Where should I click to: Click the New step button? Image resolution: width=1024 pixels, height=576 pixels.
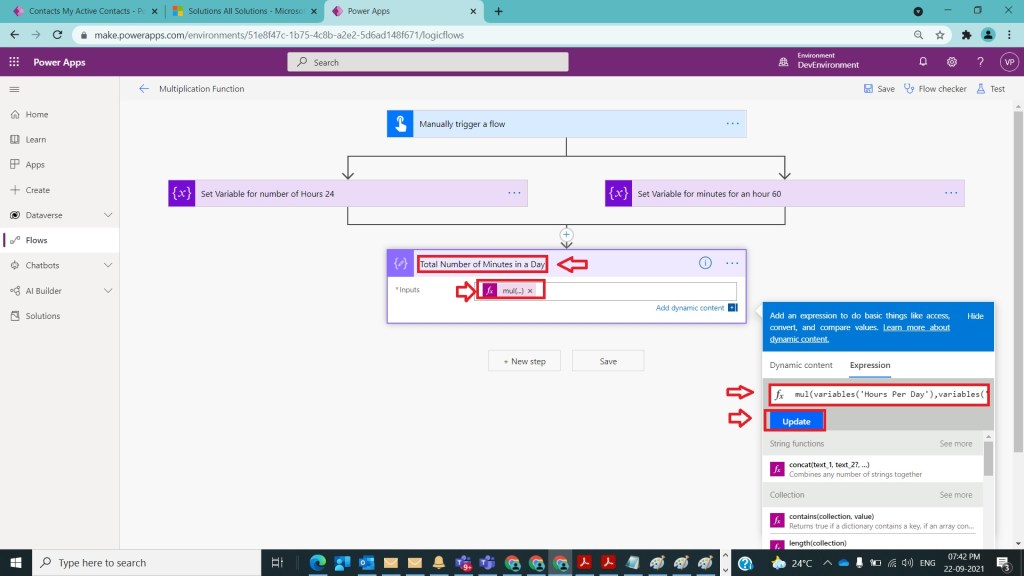525,361
